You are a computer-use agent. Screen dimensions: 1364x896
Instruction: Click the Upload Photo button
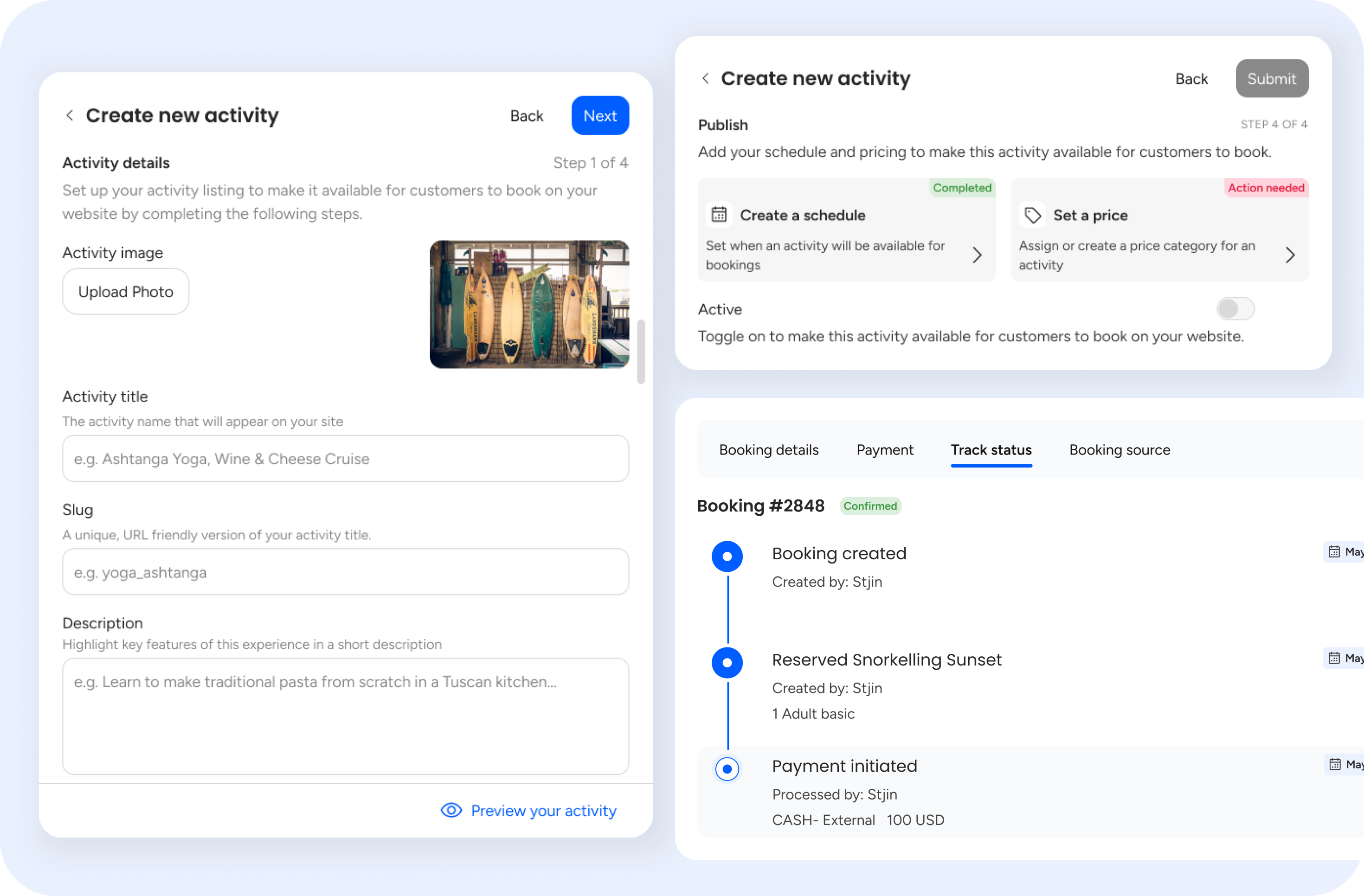(x=126, y=292)
